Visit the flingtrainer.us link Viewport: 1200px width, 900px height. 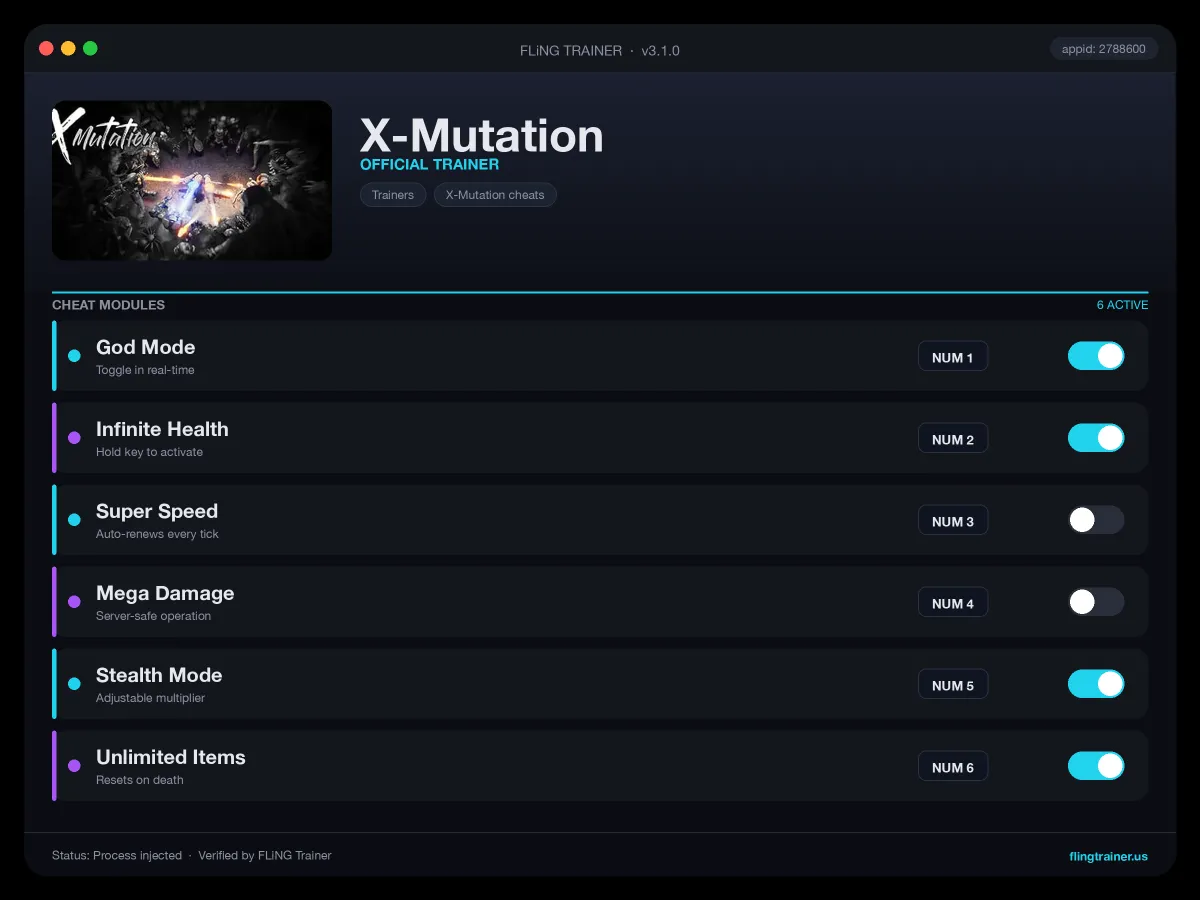point(1108,856)
